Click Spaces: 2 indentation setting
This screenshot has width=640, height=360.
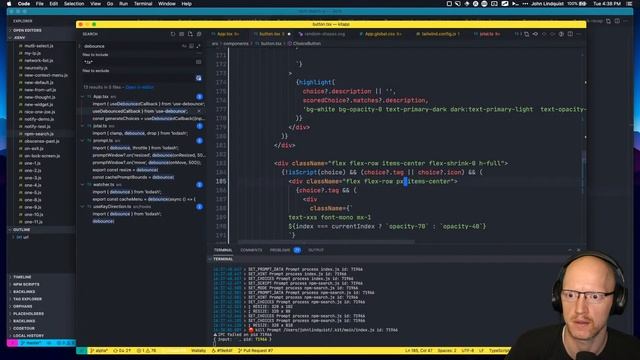(447, 351)
